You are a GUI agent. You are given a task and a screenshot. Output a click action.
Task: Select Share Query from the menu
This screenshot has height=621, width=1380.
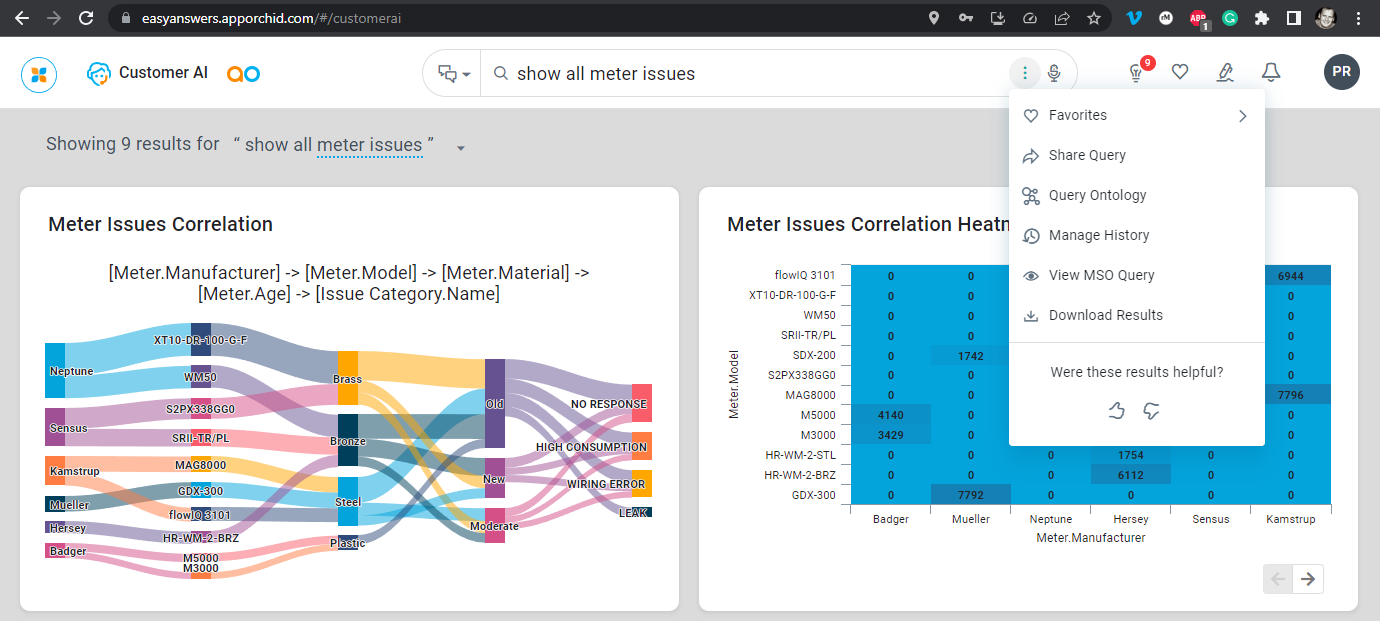1087,155
